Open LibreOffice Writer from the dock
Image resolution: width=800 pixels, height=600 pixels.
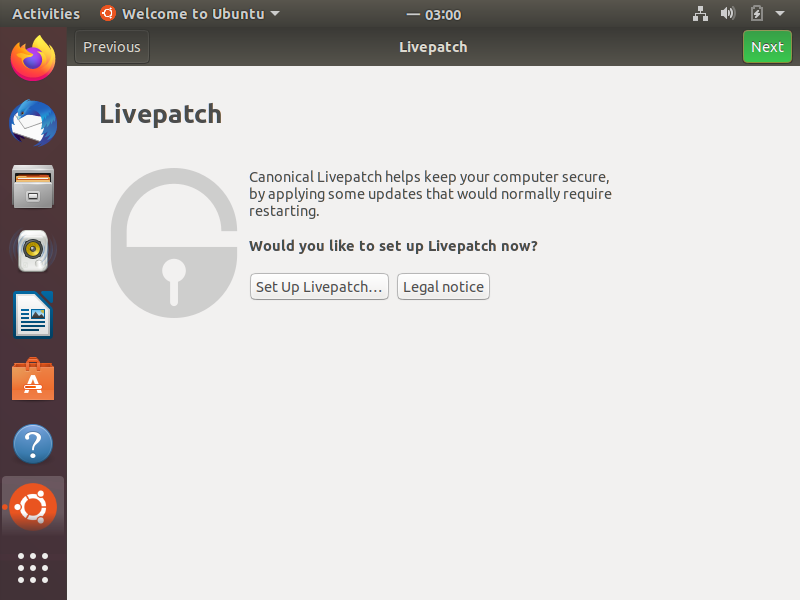pyautogui.click(x=33, y=315)
